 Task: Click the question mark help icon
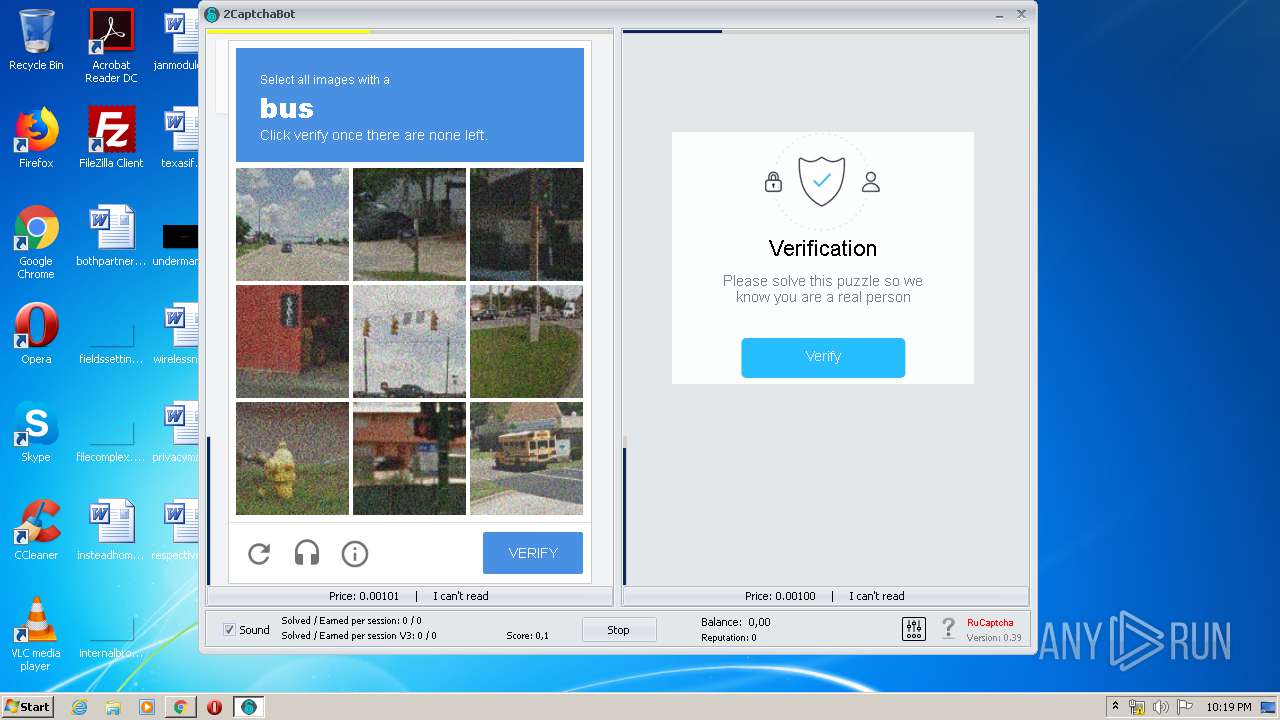pyautogui.click(x=948, y=628)
